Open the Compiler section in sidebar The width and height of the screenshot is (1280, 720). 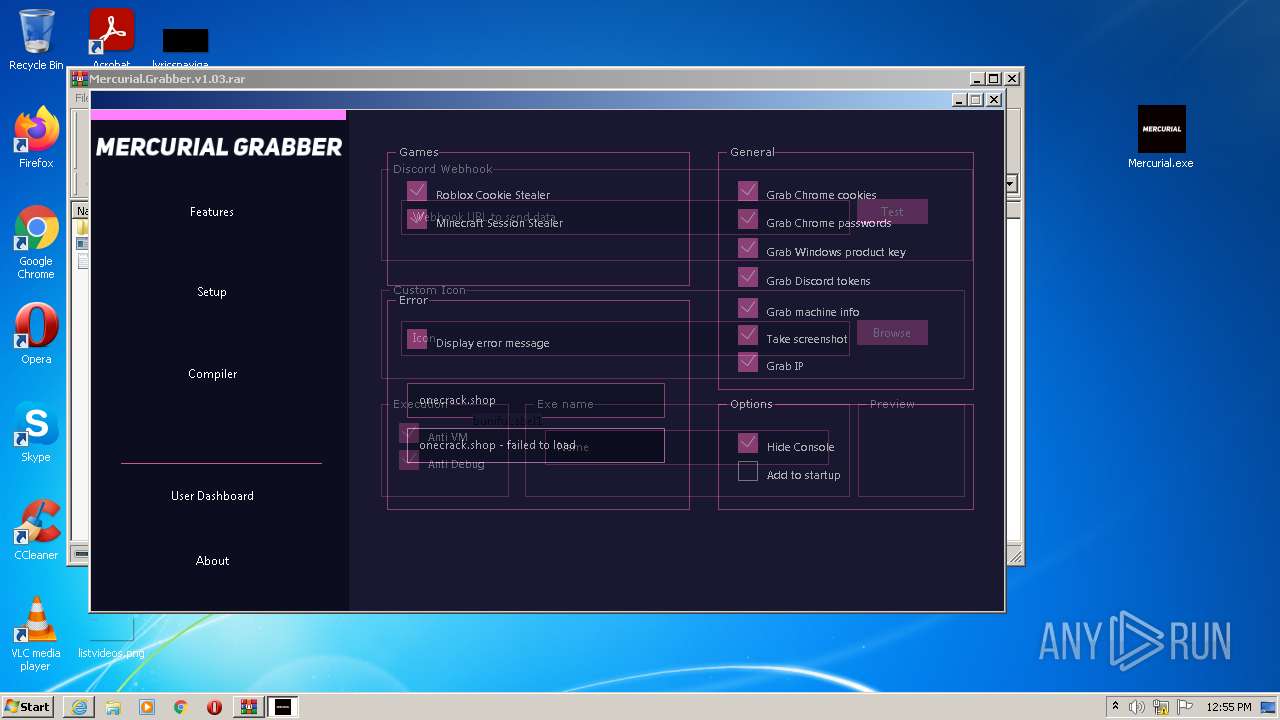click(213, 374)
